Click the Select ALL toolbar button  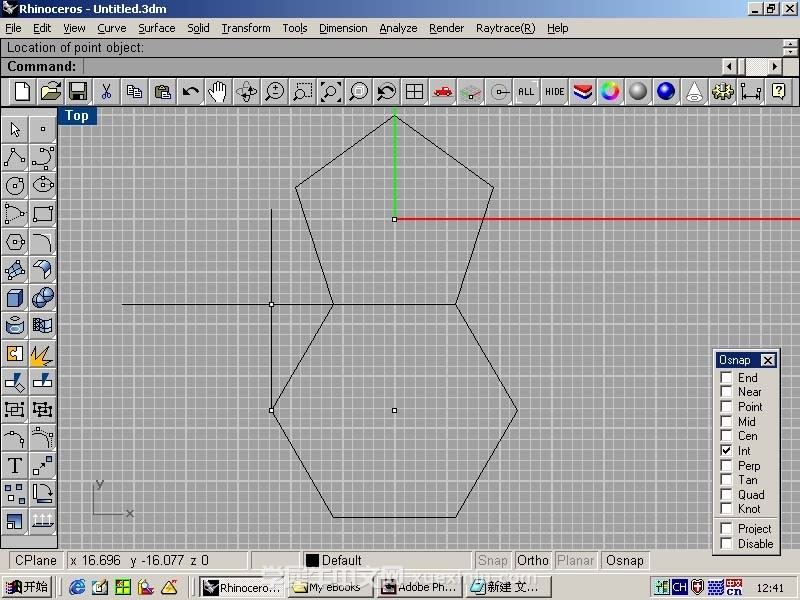click(526, 92)
